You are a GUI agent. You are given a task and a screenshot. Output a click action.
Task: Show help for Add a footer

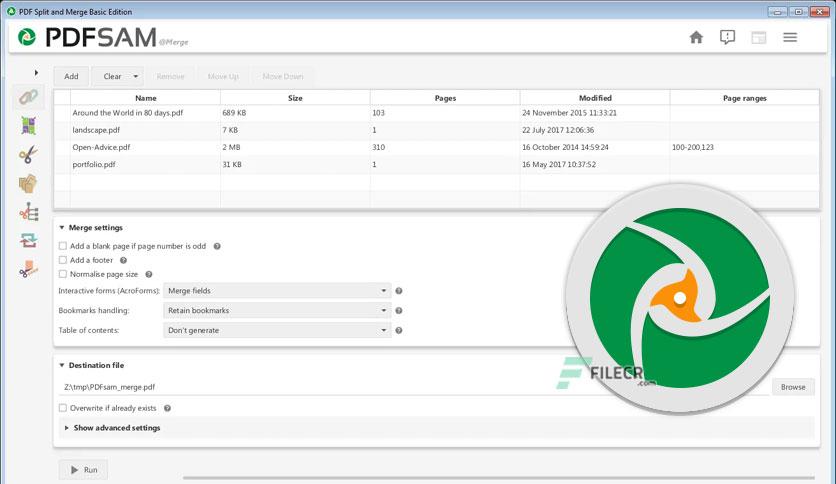coord(123,260)
